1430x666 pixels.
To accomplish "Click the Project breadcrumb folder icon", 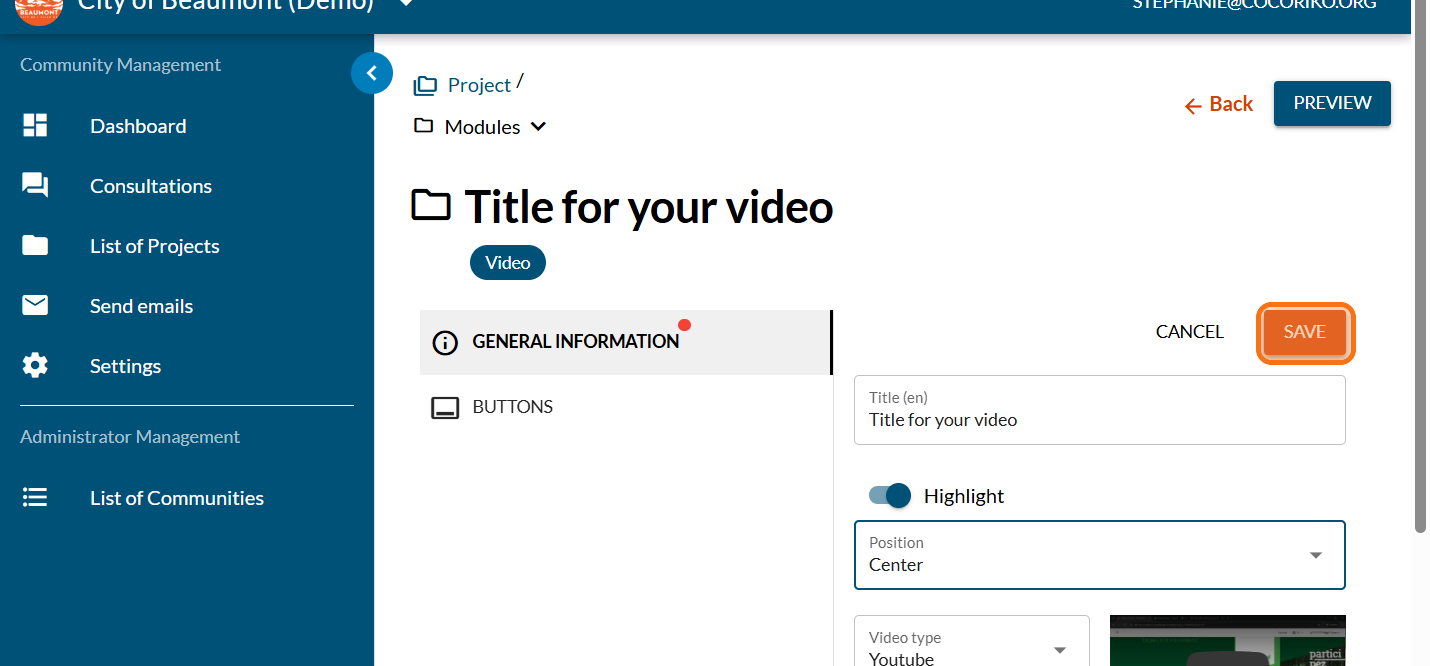I will coord(425,86).
